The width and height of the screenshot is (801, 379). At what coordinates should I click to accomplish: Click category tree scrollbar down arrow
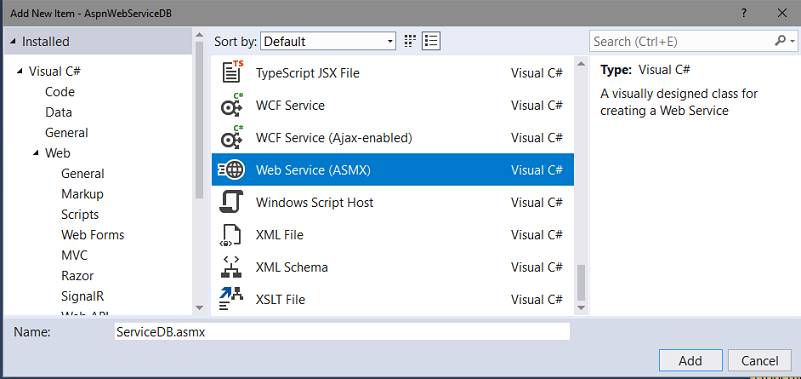199,307
